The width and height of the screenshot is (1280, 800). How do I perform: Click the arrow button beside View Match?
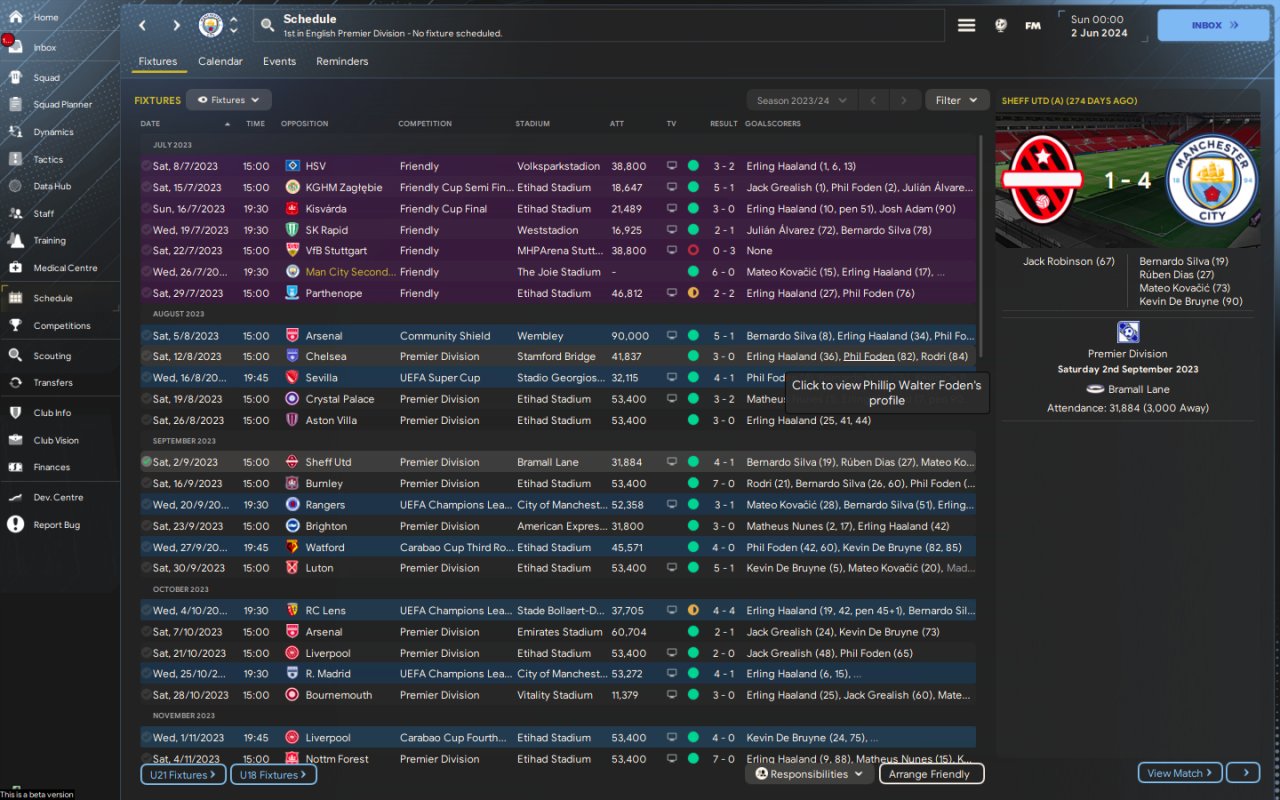point(1244,773)
